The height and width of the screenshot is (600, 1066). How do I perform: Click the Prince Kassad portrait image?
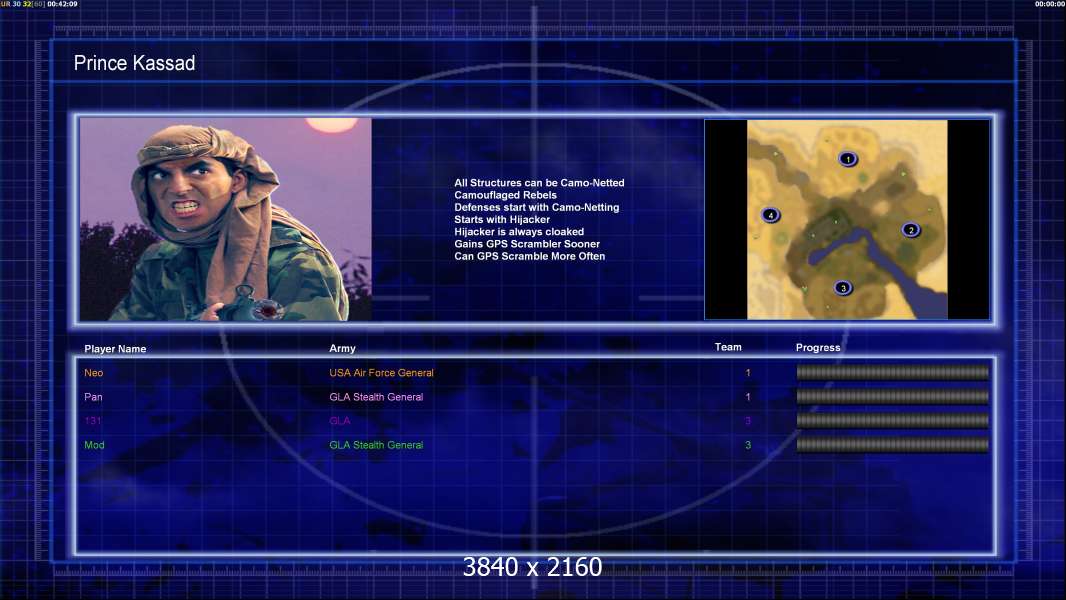[226, 219]
